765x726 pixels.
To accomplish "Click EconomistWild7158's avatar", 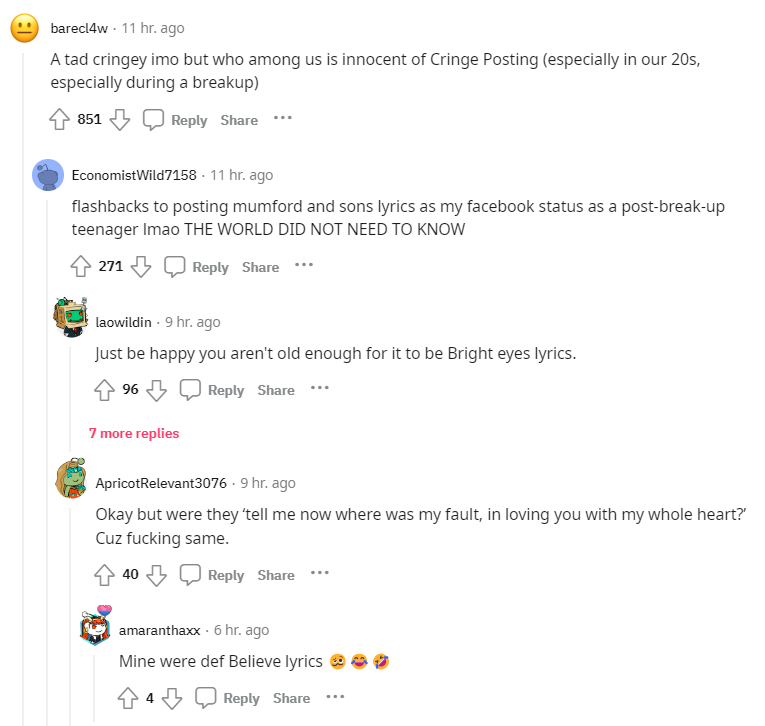I will pyautogui.click(x=48, y=176).
